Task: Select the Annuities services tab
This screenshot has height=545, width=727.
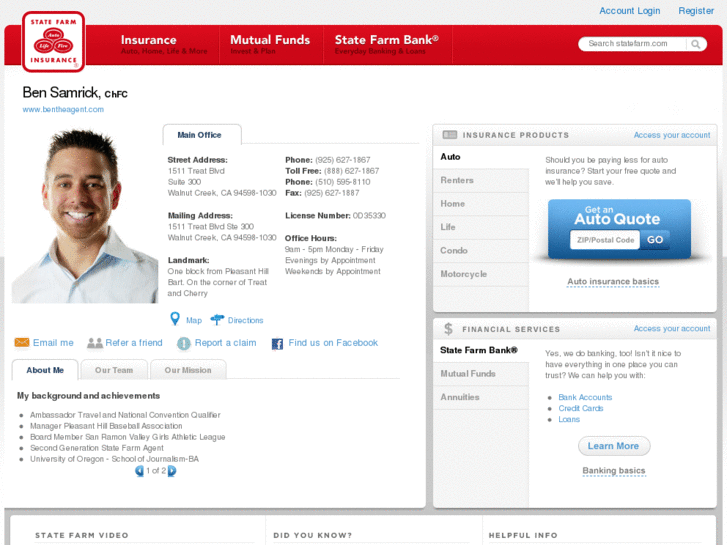Action: (481, 398)
